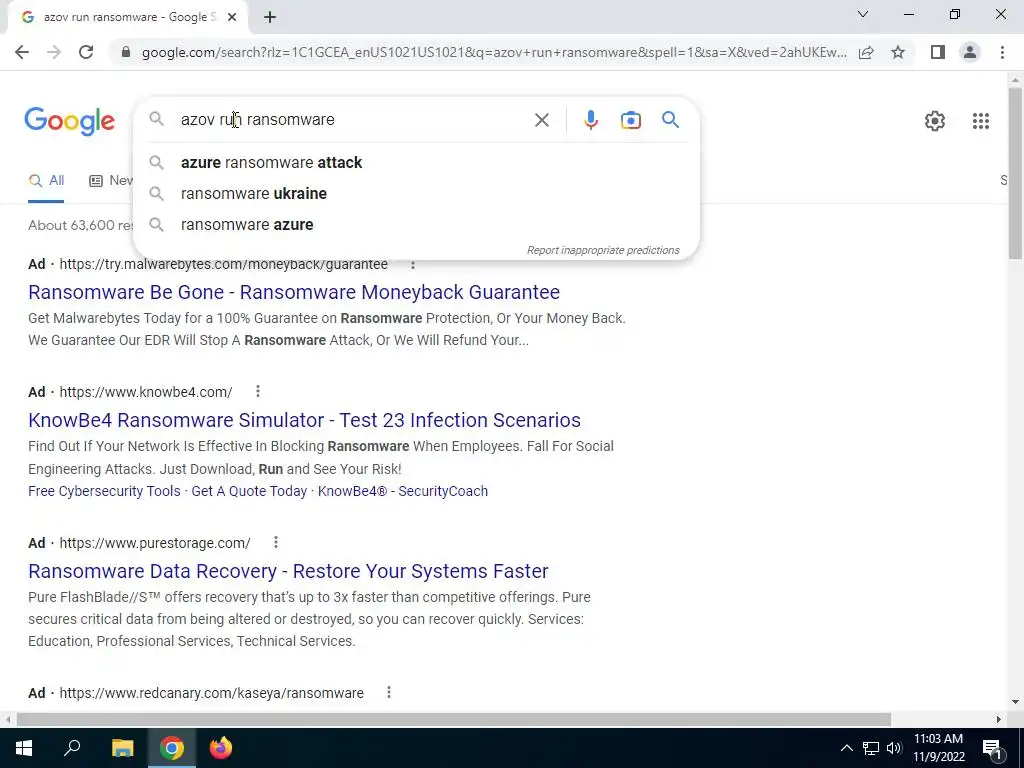The width and height of the screenshot is (1024, 768).
Task: Switch to the All results tab
Action: (46, 181)
